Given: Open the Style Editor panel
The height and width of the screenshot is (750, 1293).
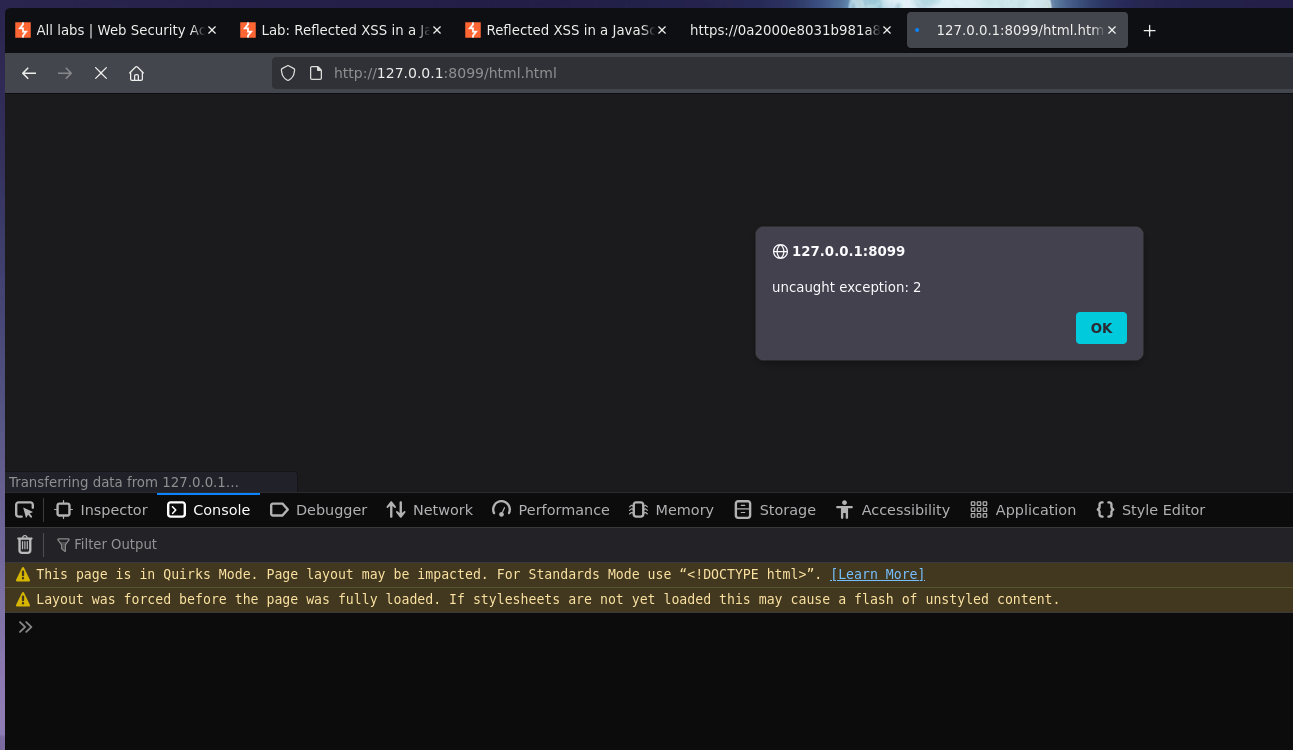Looking at the screenshot, I should click(x=1151, y=510).
